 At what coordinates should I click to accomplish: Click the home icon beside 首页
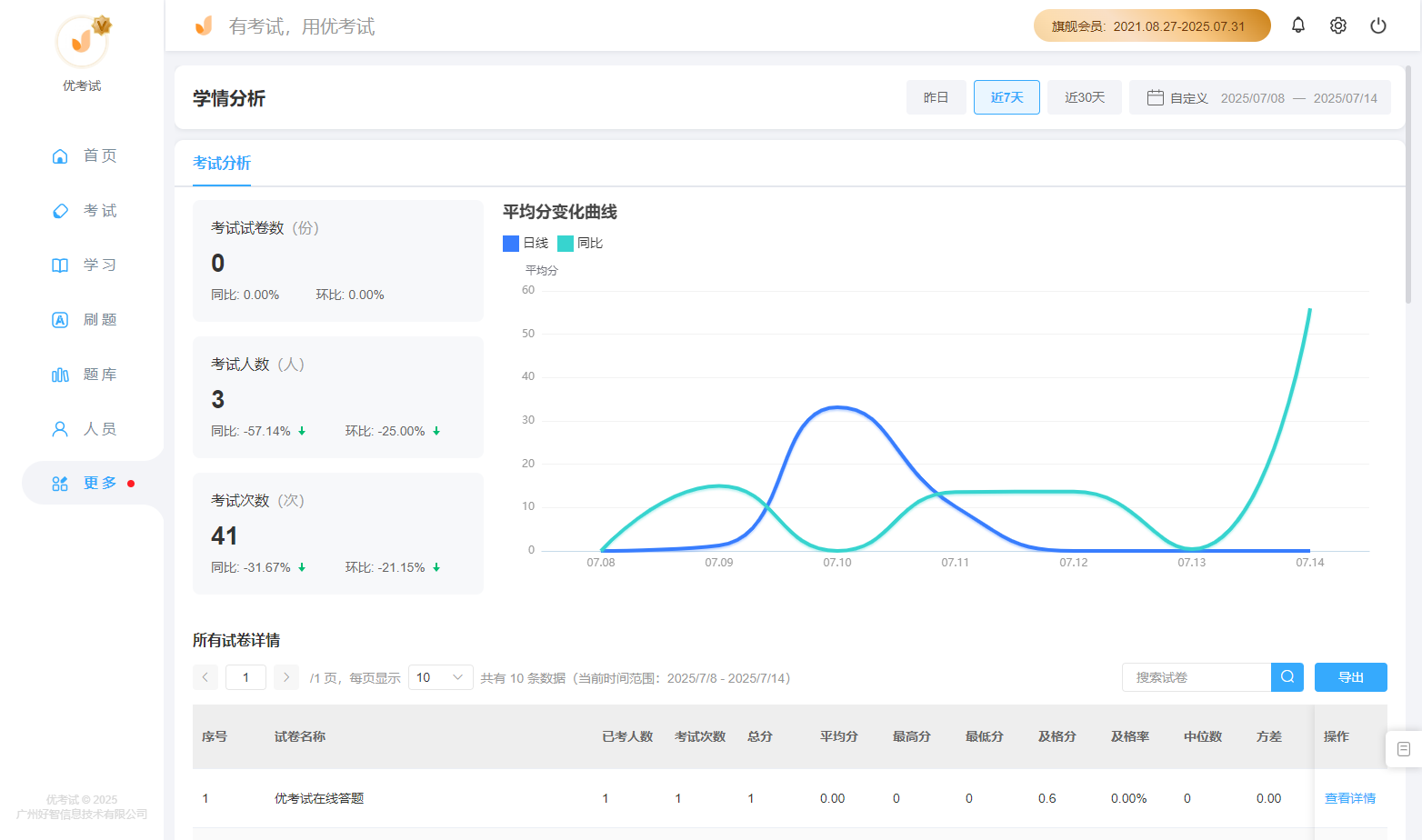(60, 156)
